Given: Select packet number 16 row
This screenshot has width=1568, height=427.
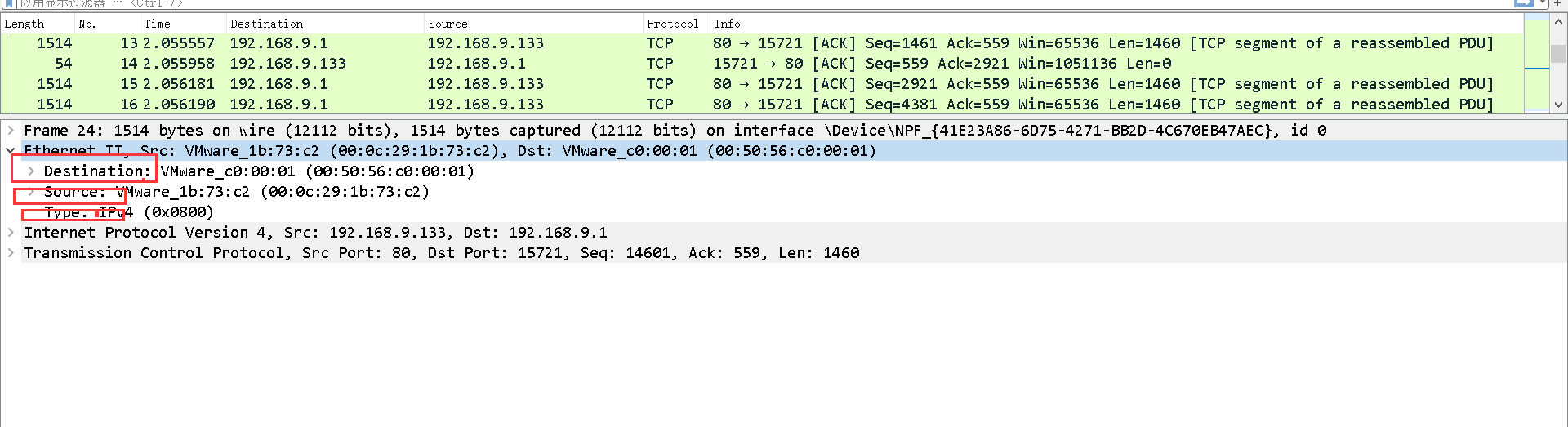Looking at the screenshot, I should (x=490, y=105).
